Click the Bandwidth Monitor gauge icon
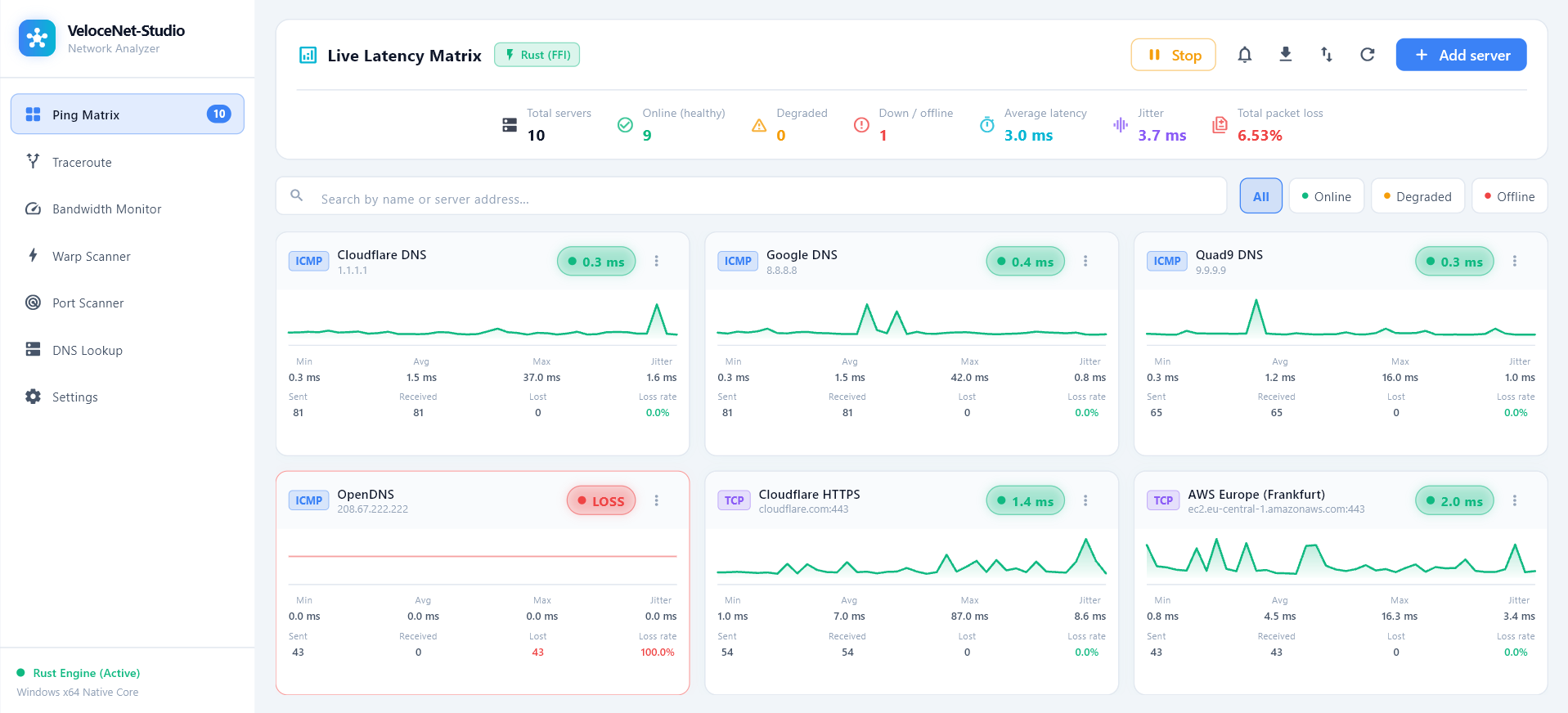The image size is (1568, 713). (x=33, y=209)
